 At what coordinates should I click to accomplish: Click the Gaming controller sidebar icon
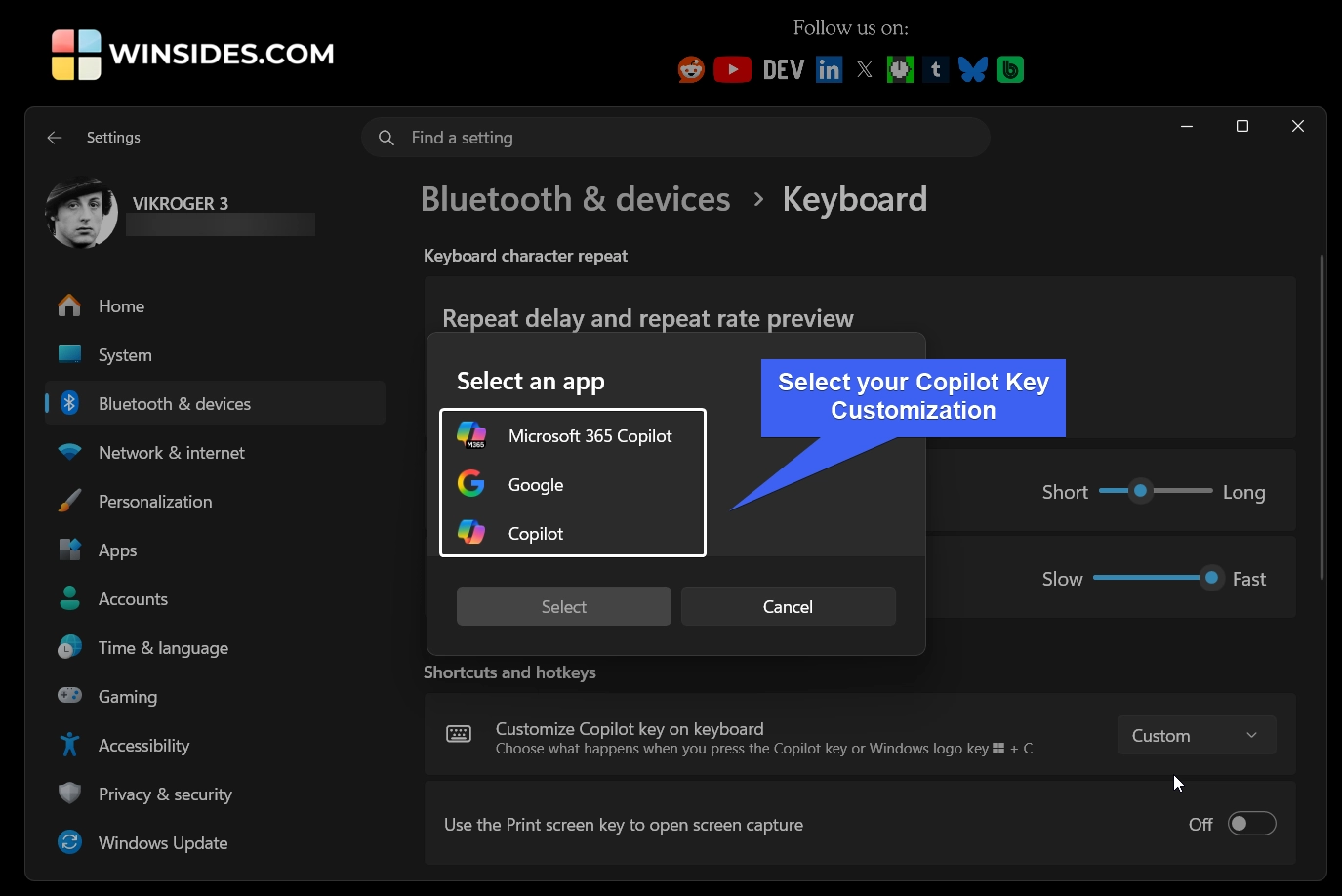(x=69, y=696)
